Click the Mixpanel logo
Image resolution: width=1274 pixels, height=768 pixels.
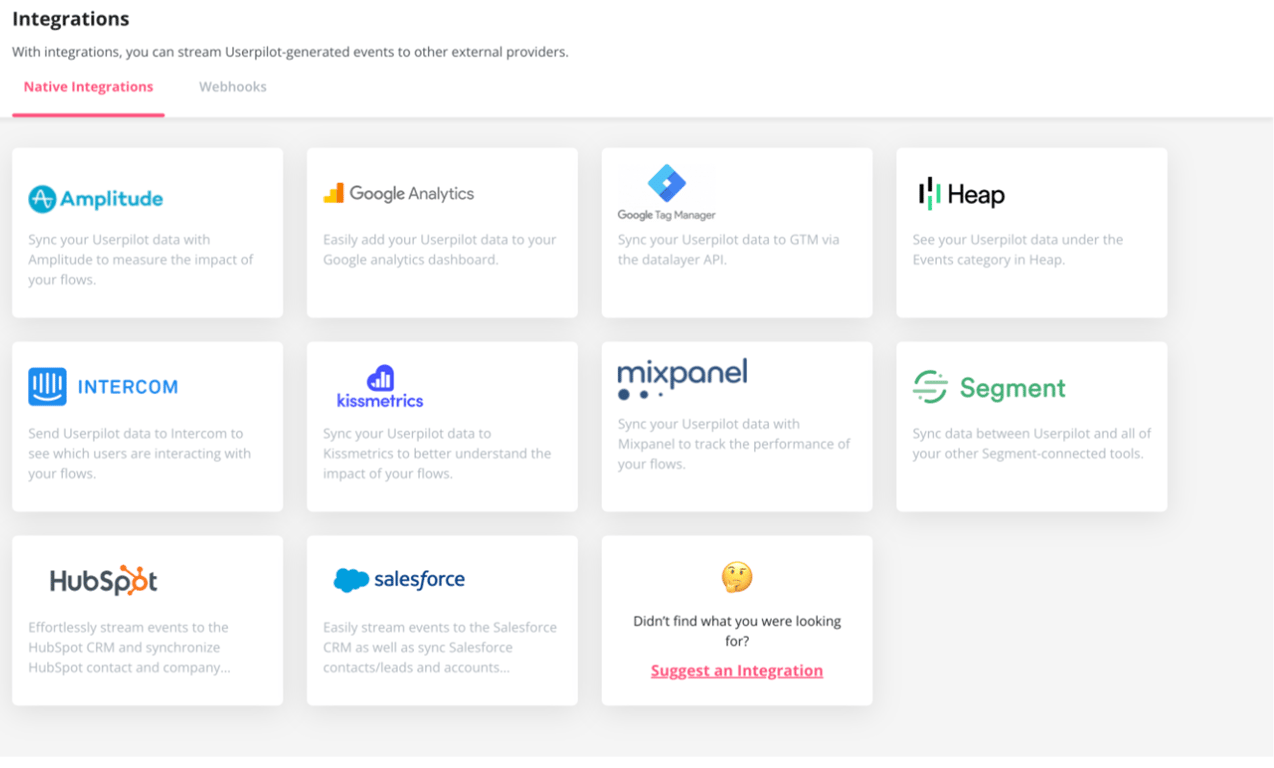[682, 380]
